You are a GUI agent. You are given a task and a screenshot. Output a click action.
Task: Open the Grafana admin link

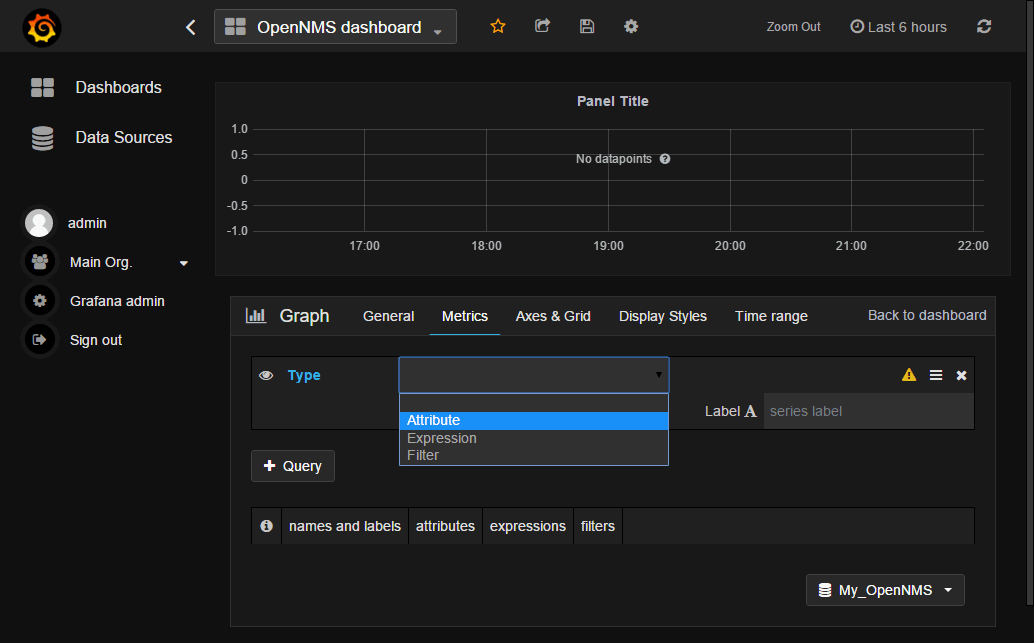[117, 301]
